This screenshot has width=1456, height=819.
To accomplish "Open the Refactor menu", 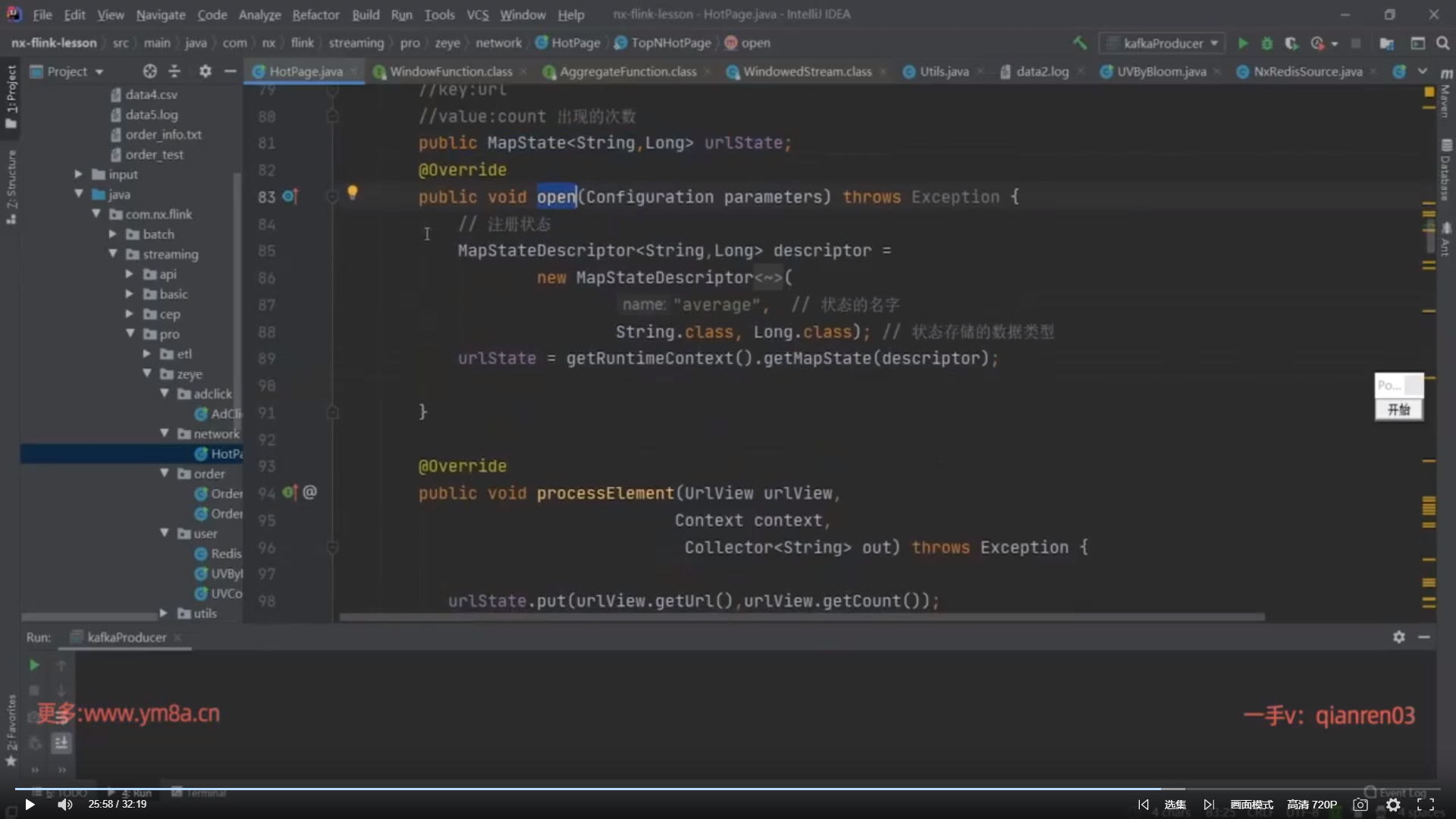I will 315,14.
